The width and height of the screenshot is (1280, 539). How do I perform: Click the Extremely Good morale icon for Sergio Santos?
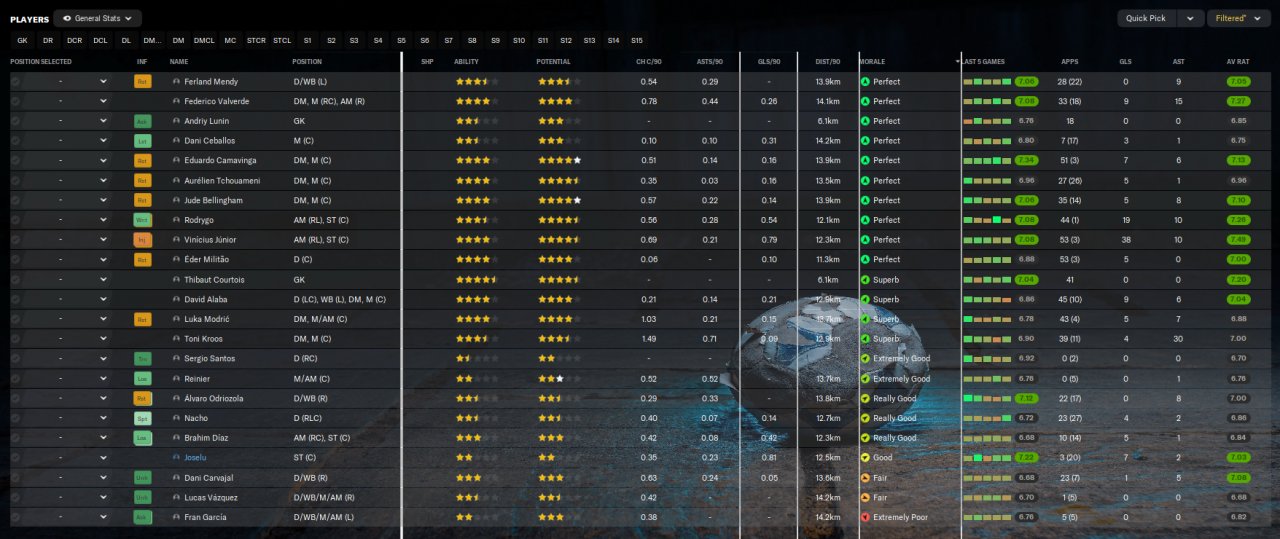coord(865,358)
